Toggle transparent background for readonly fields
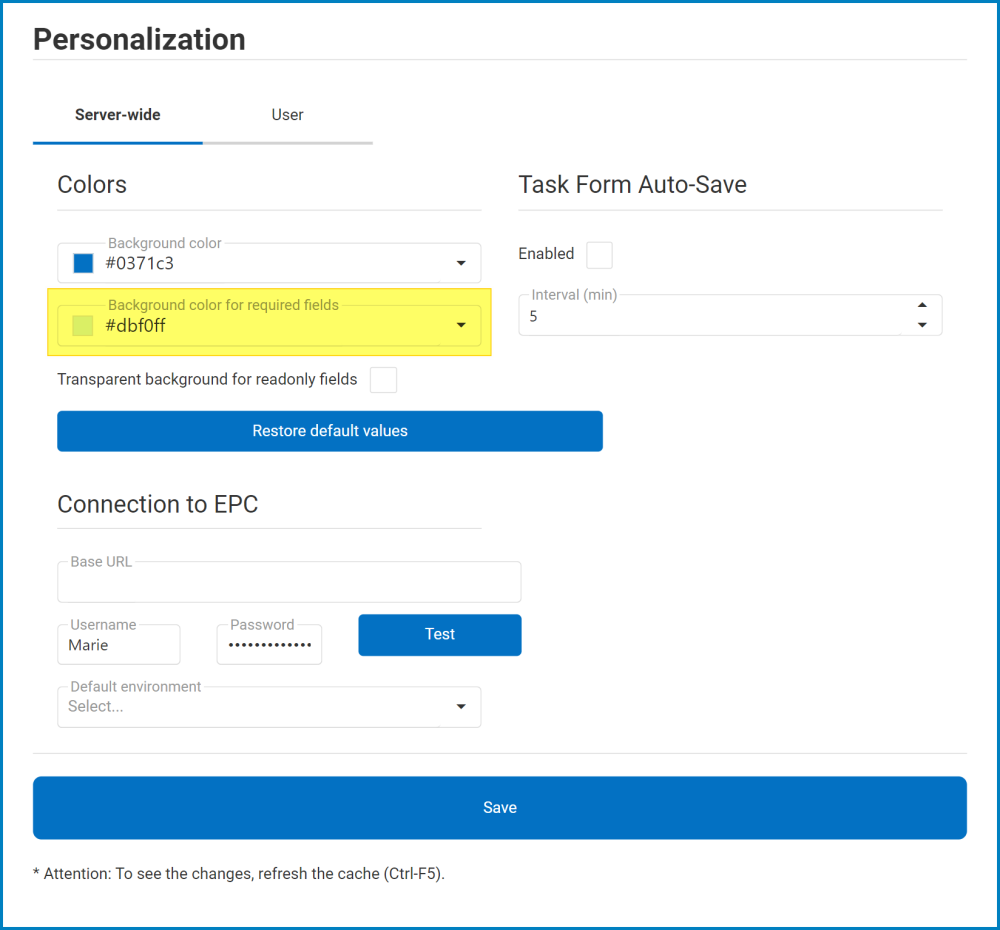1000x930 pixels. coord(383,379)
